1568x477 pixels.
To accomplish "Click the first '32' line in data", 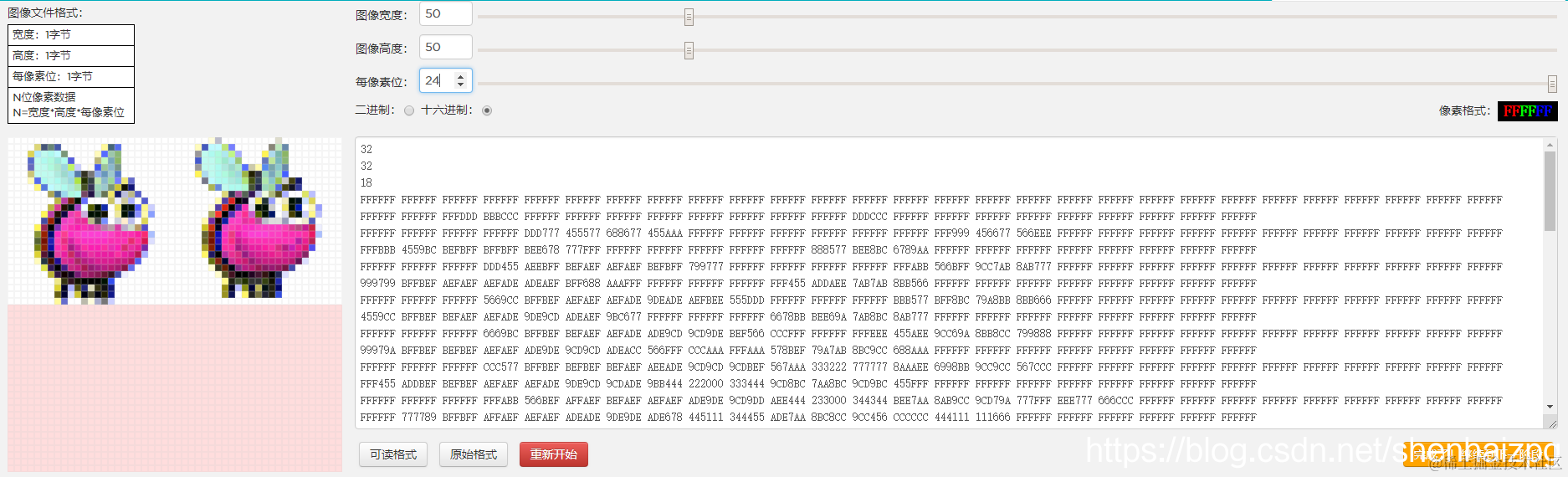I will pyautogui.click(x=366, y=150).
